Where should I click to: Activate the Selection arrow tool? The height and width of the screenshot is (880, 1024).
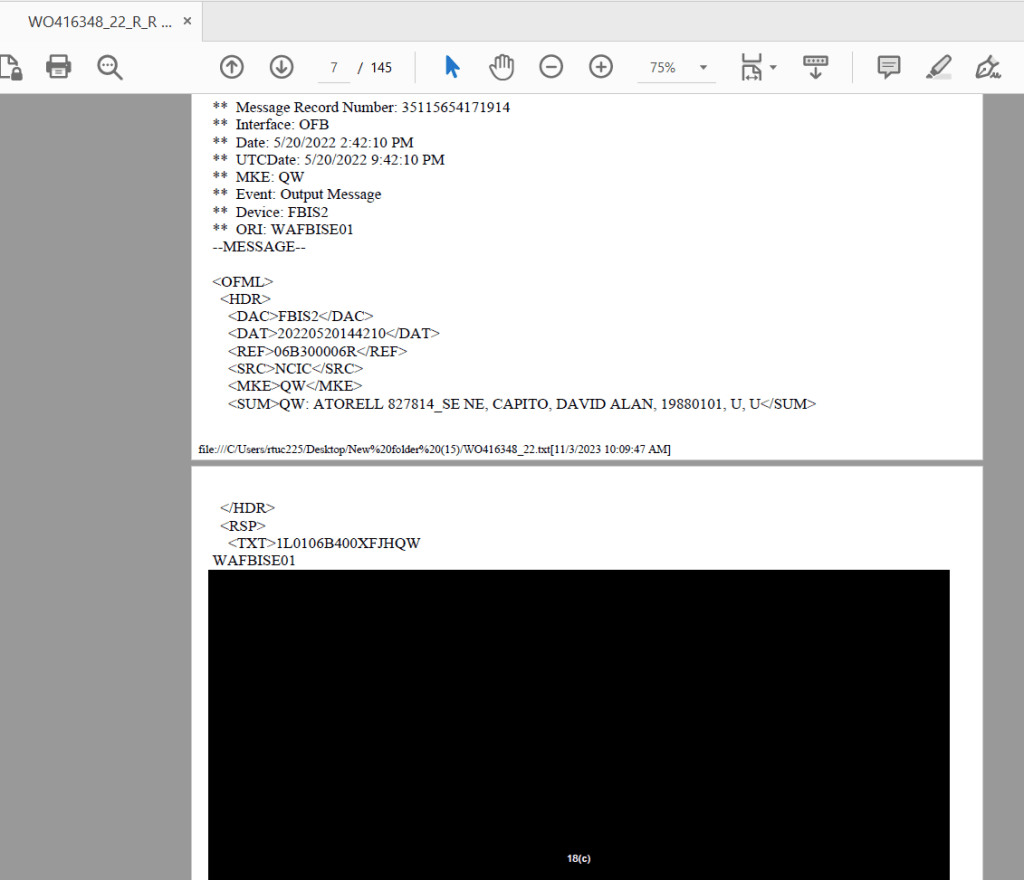[x=452, y=67]
